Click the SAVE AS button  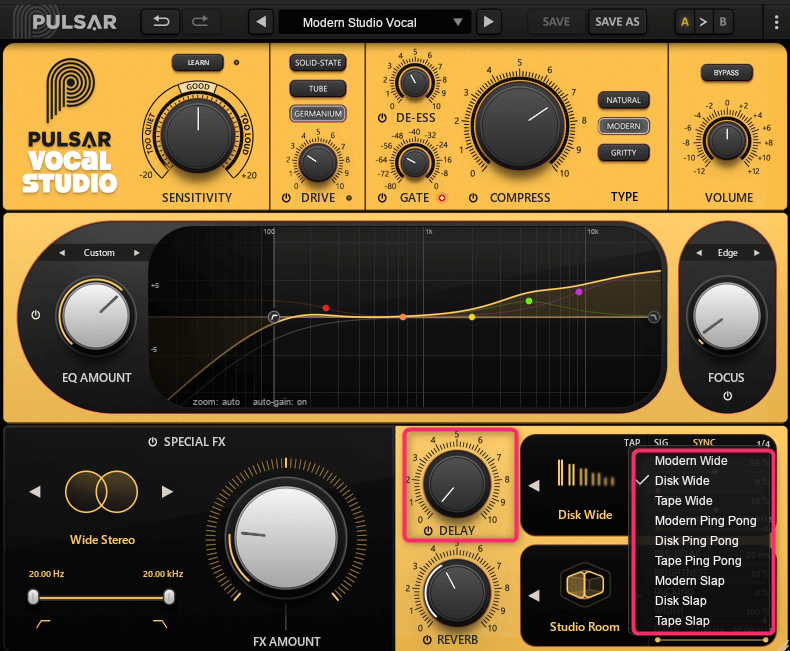[x=617, y=22]
